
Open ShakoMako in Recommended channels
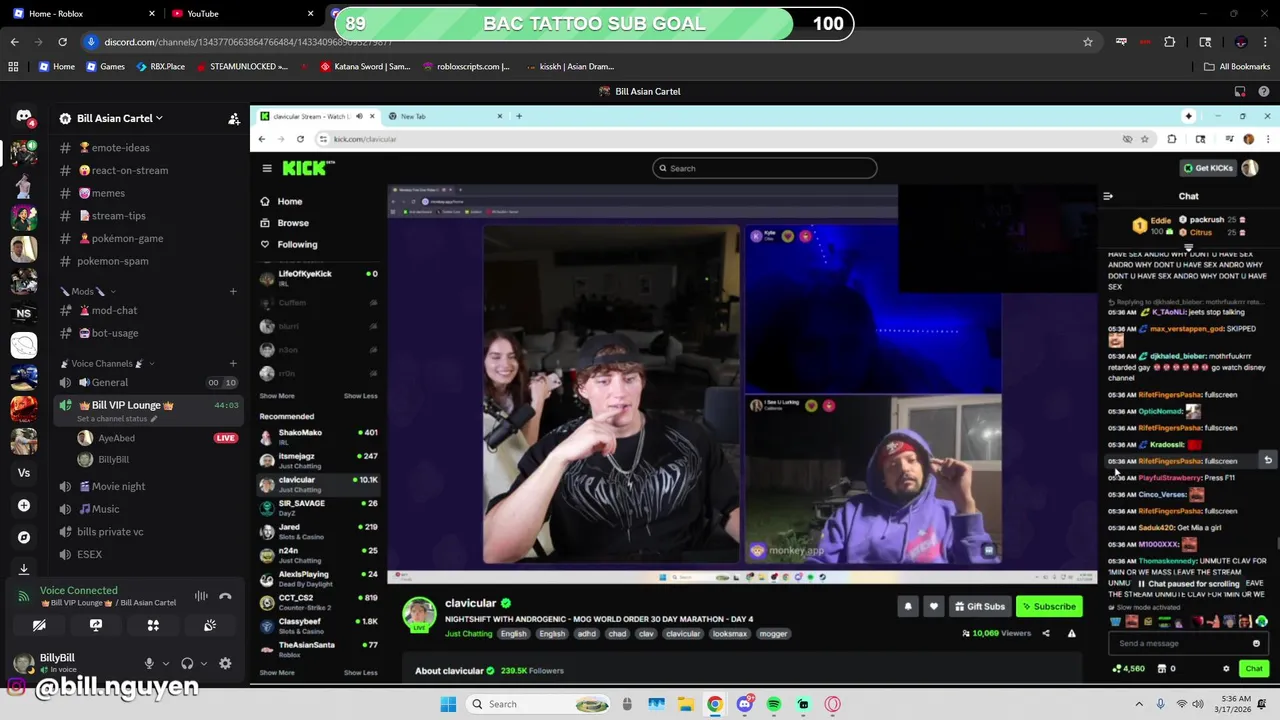pyautogui.click(x=316, y=437)
